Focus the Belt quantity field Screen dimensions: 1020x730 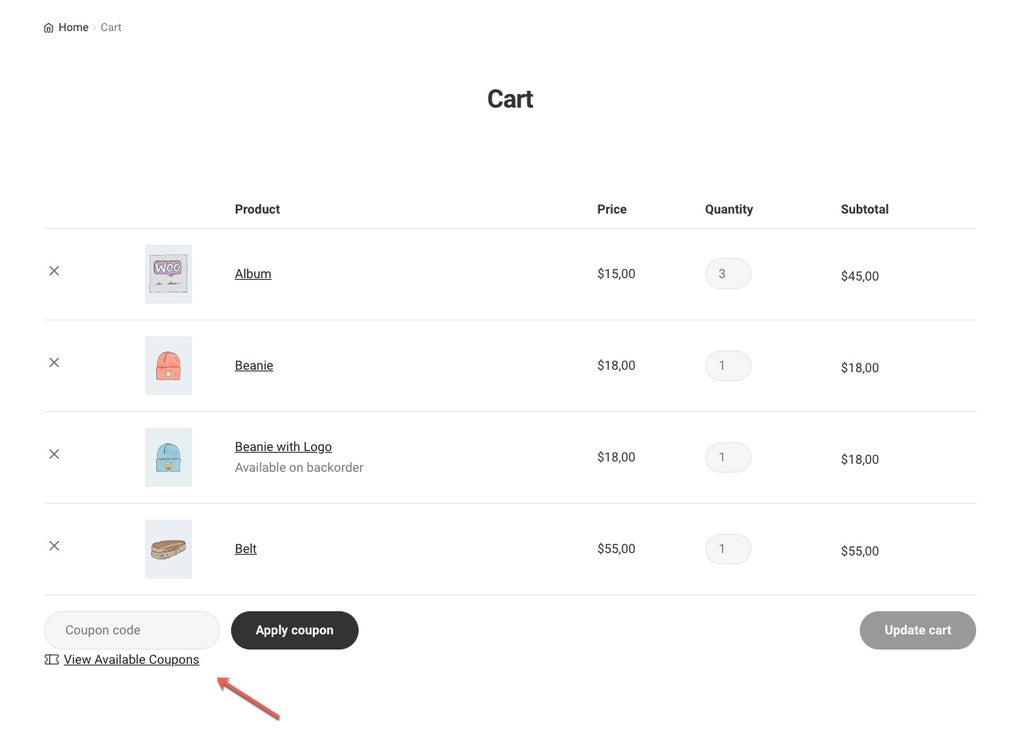pyautogui.click(x=728, y=549)
